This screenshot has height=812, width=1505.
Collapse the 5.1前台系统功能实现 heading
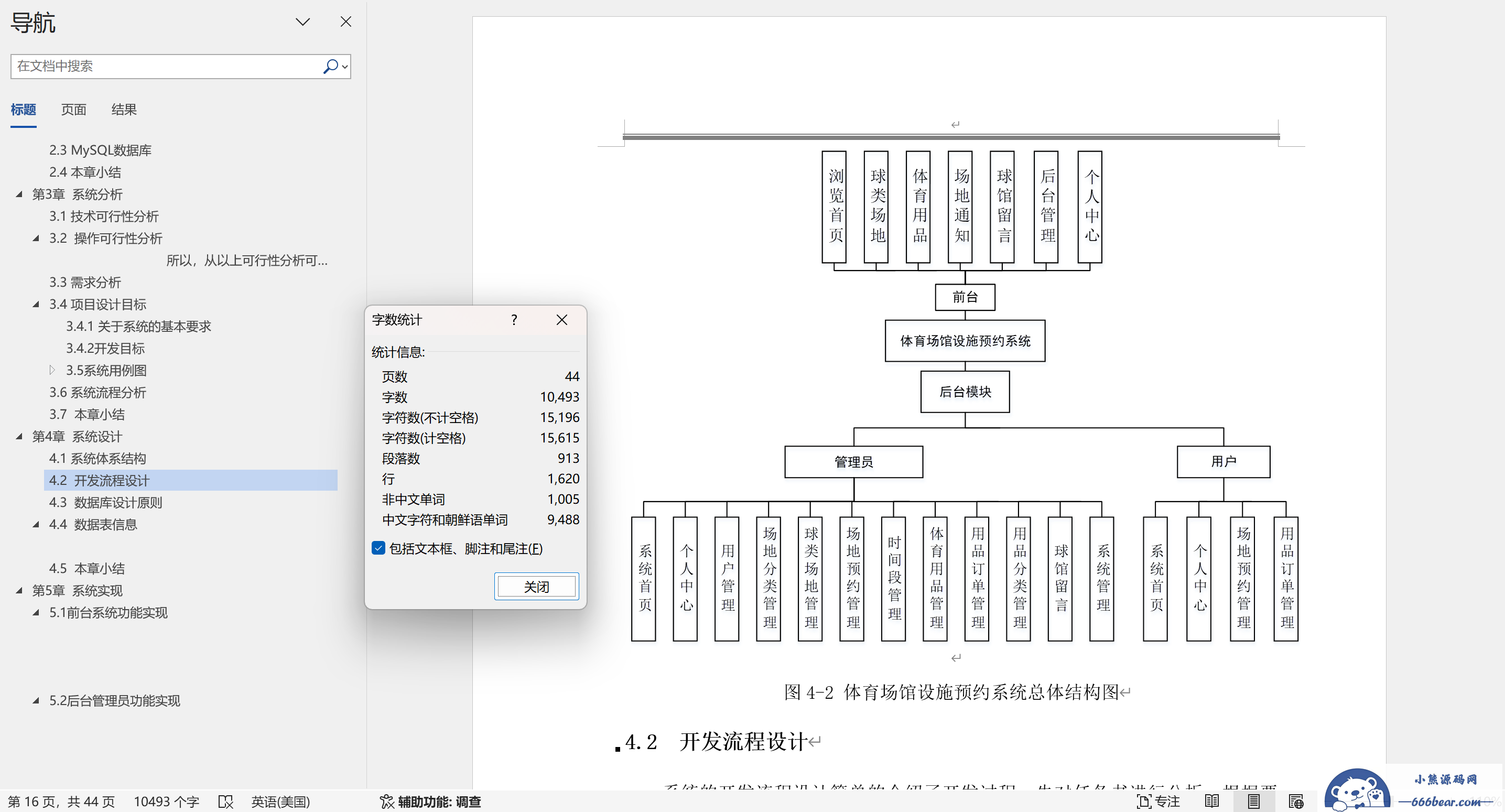tap(36, 613)
